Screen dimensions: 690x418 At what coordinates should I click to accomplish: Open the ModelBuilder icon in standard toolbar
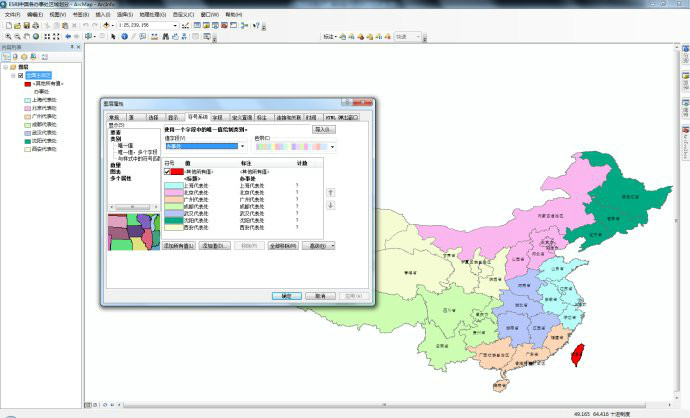(244, 26)
